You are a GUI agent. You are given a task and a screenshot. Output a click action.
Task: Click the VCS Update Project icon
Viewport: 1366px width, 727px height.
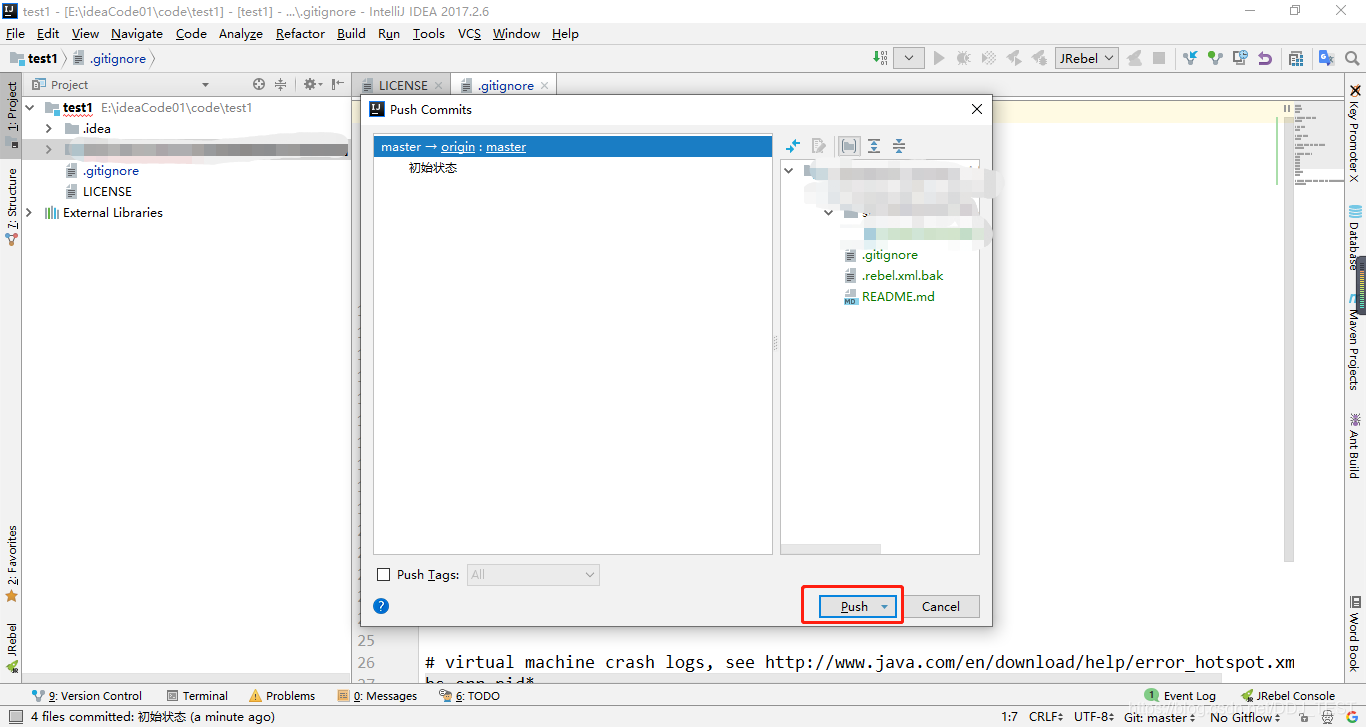[1190, 58]
